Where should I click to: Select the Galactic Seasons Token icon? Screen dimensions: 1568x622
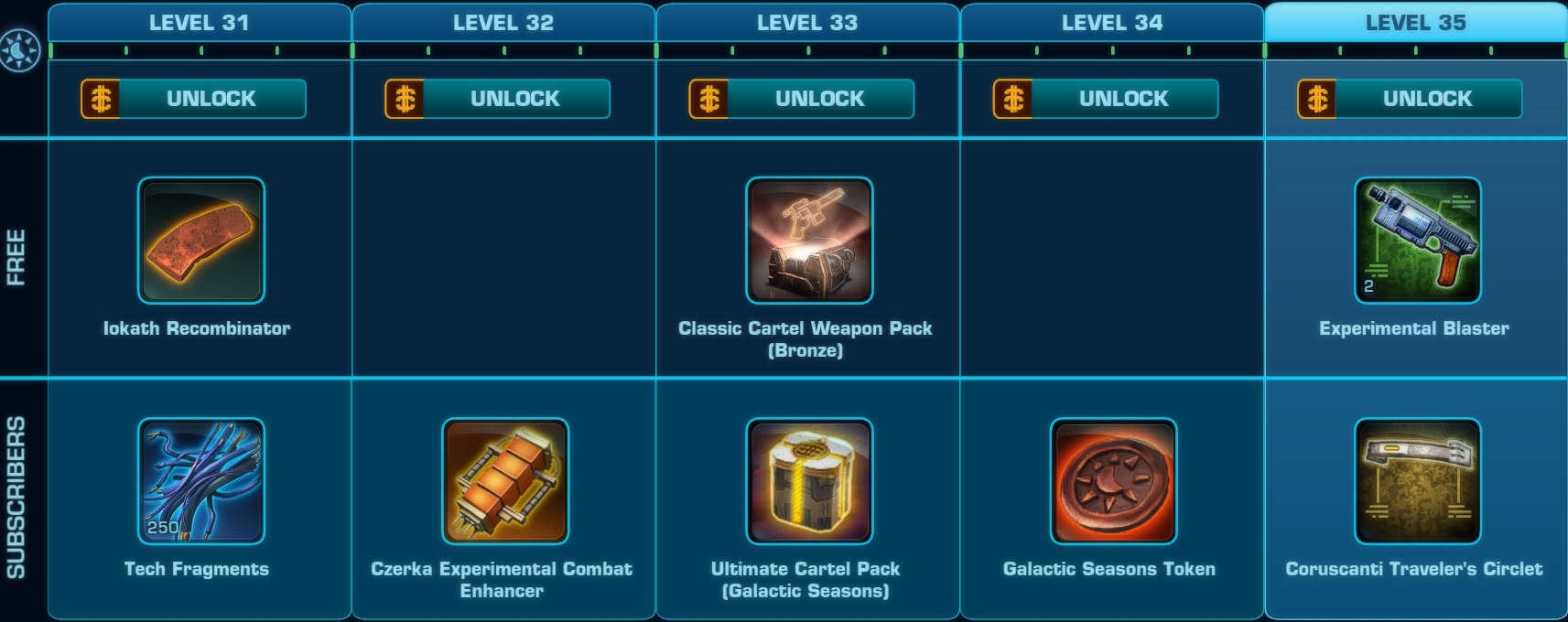1113,481
